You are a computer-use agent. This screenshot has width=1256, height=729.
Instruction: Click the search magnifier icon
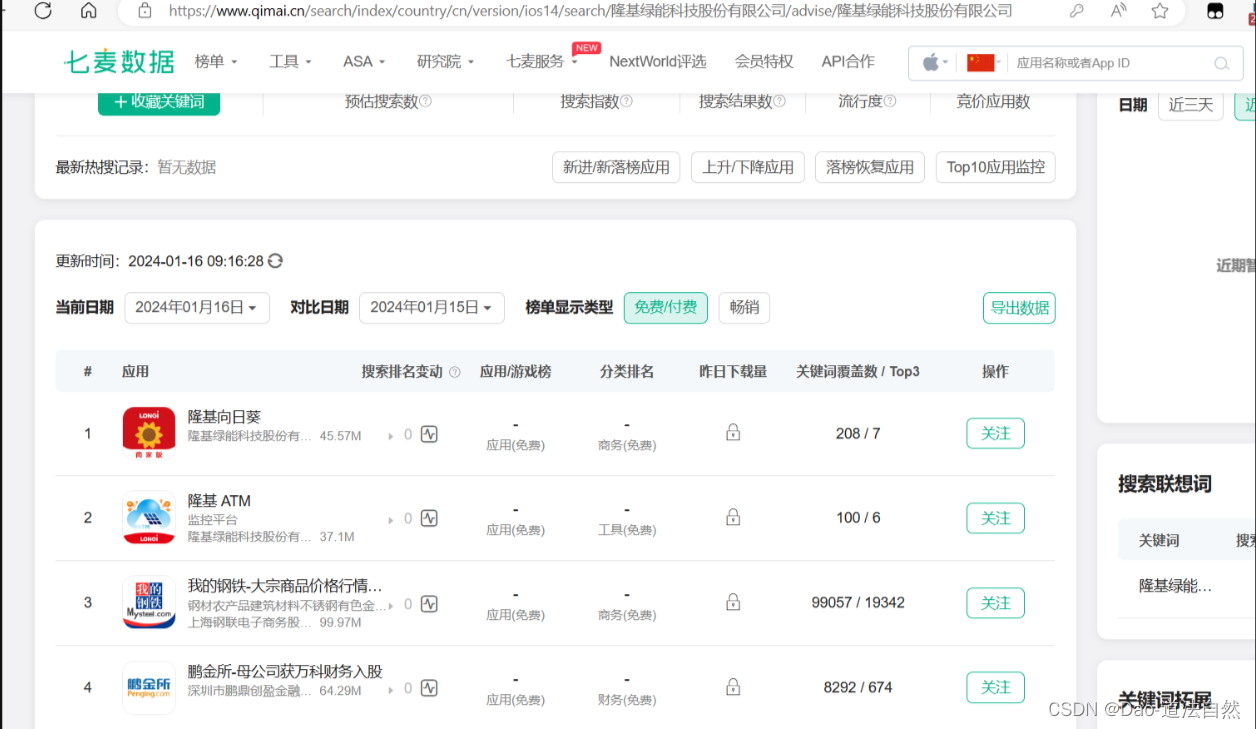pyautogui.click(x=1221, y=63)
